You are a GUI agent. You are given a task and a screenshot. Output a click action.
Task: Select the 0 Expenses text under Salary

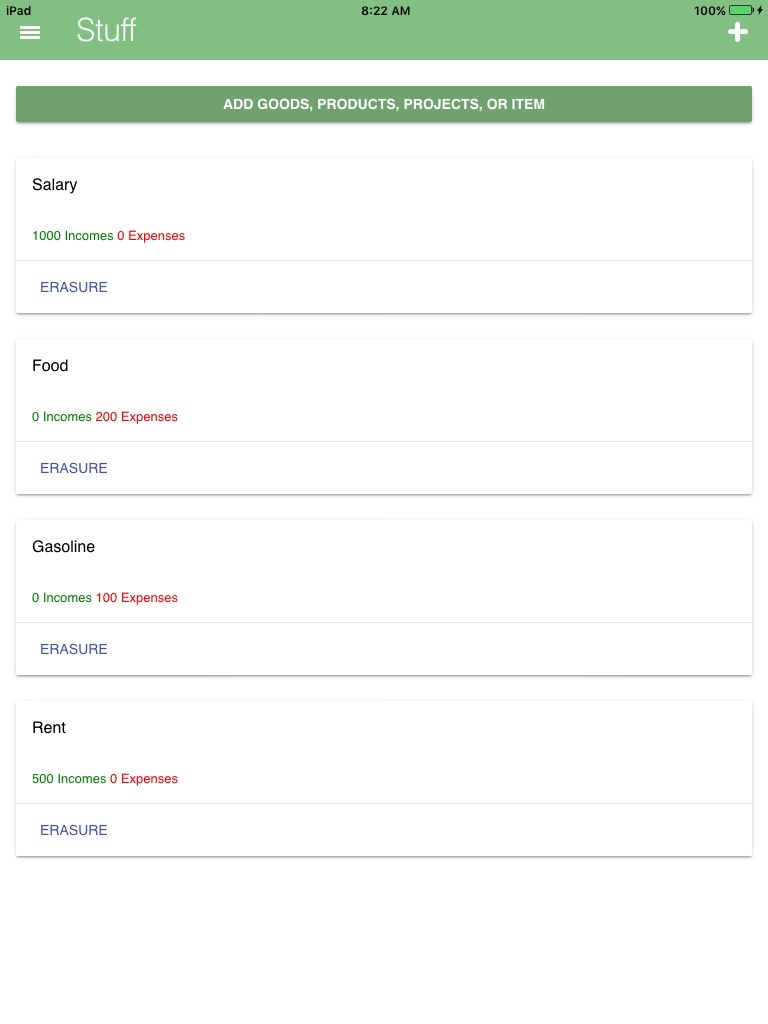click(x=151, y=236)
